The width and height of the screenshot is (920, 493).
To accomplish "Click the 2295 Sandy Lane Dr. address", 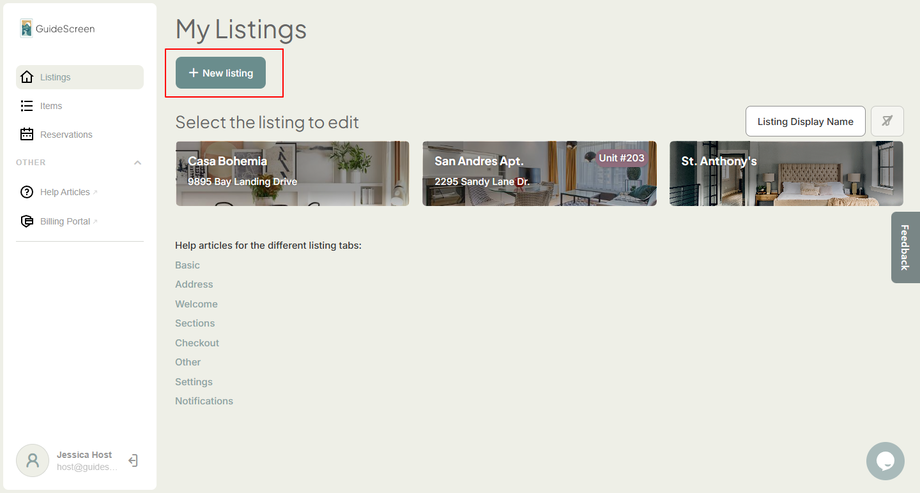I will coord(482,181).
